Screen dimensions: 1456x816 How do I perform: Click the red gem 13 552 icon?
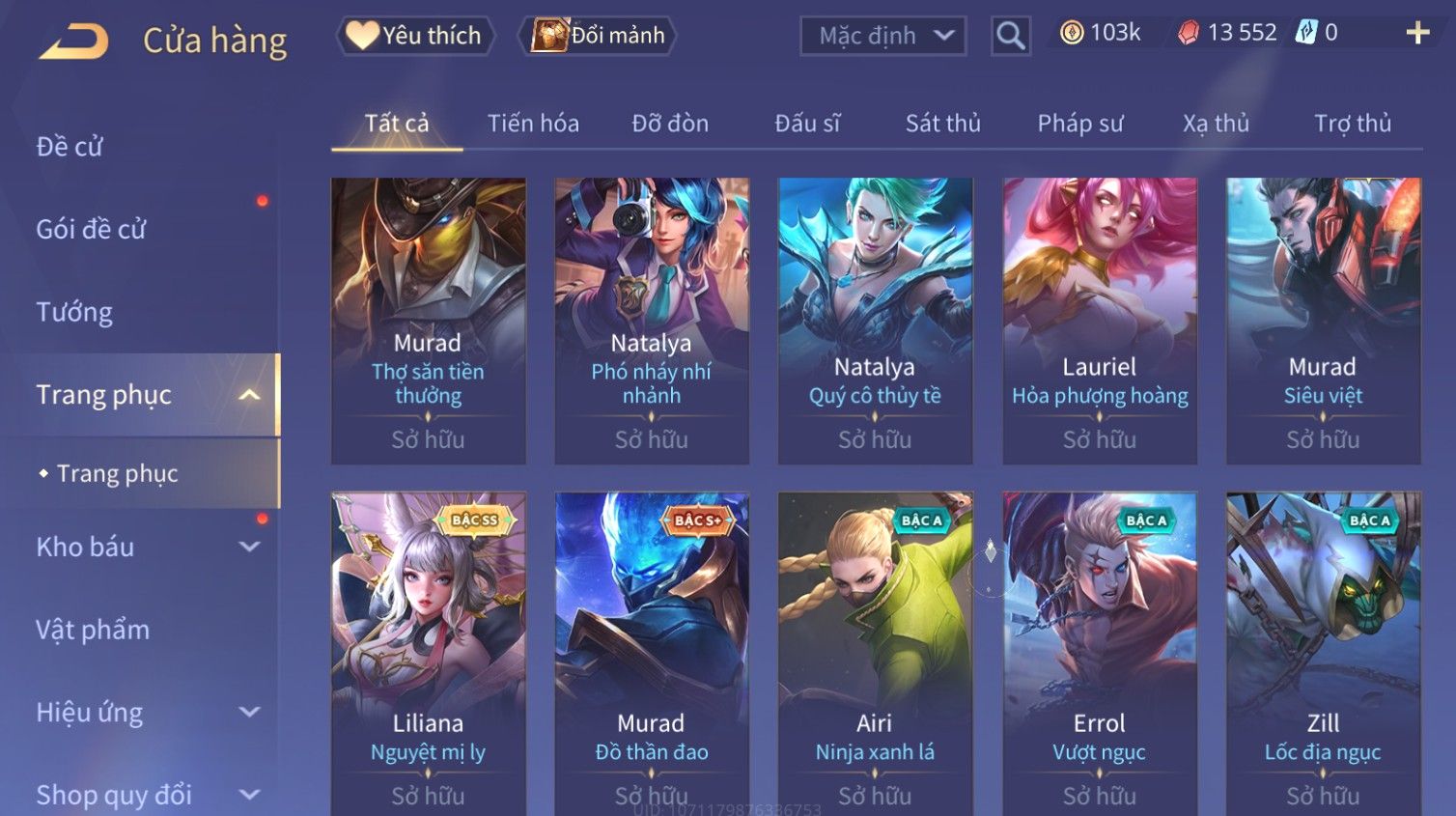coord(1188,33)
